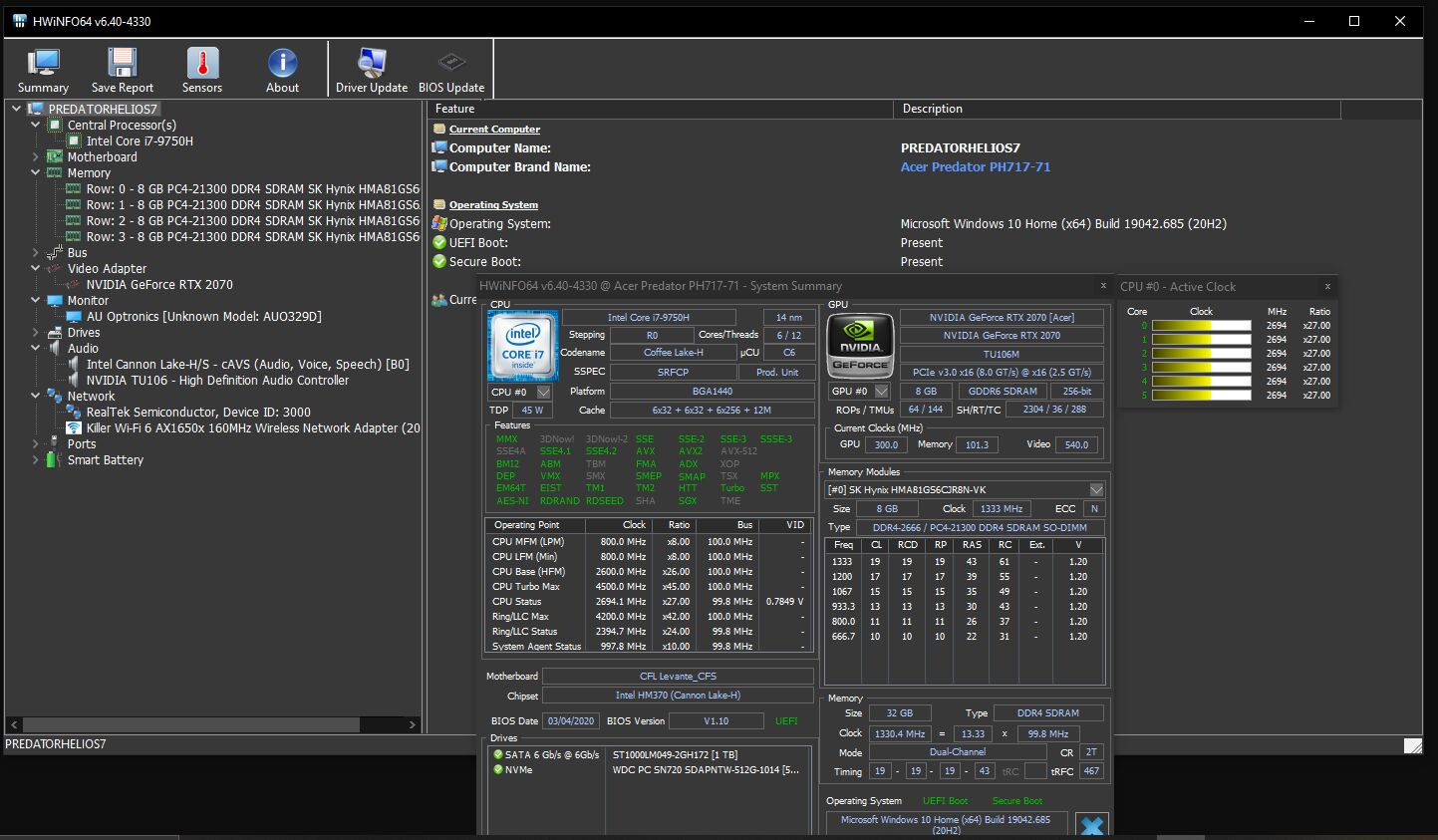This screenshot has height=840, width=1438.
Task: Click the Drives icon in the tree
Action: point(55,332)
